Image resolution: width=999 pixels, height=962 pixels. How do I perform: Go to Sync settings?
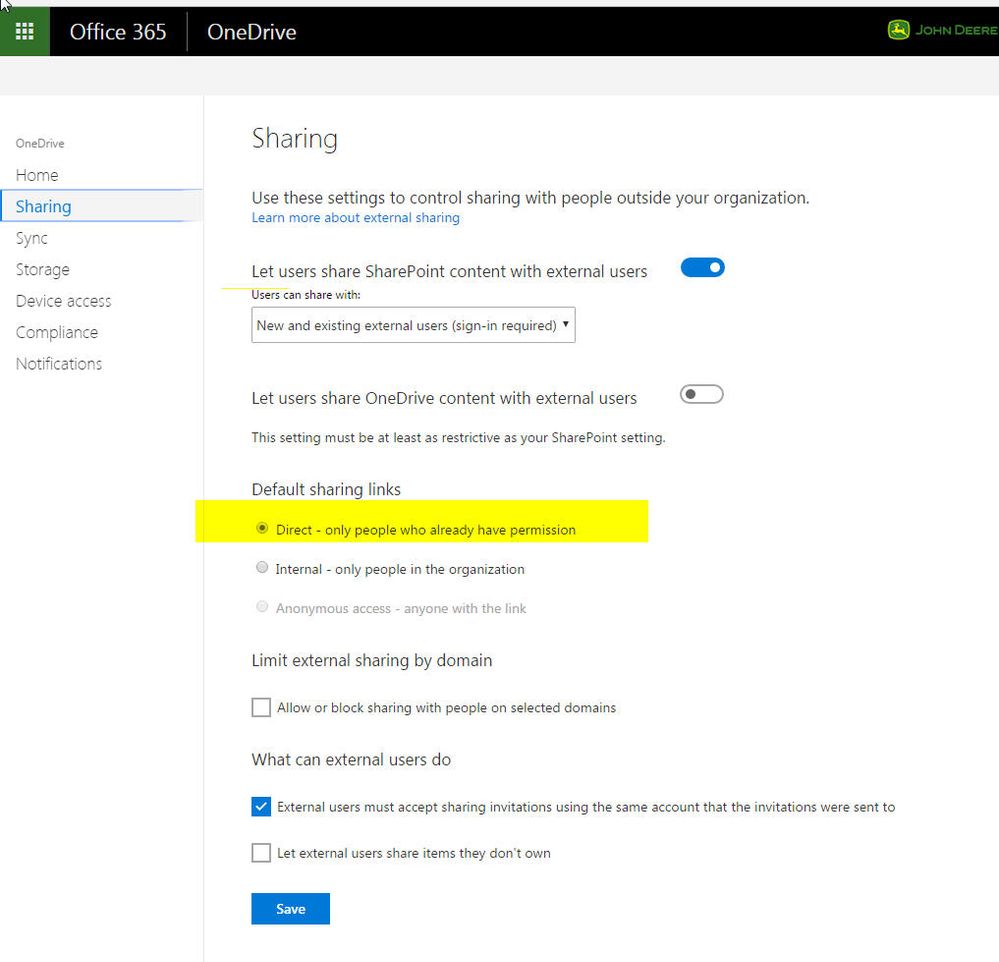(31, 238)
